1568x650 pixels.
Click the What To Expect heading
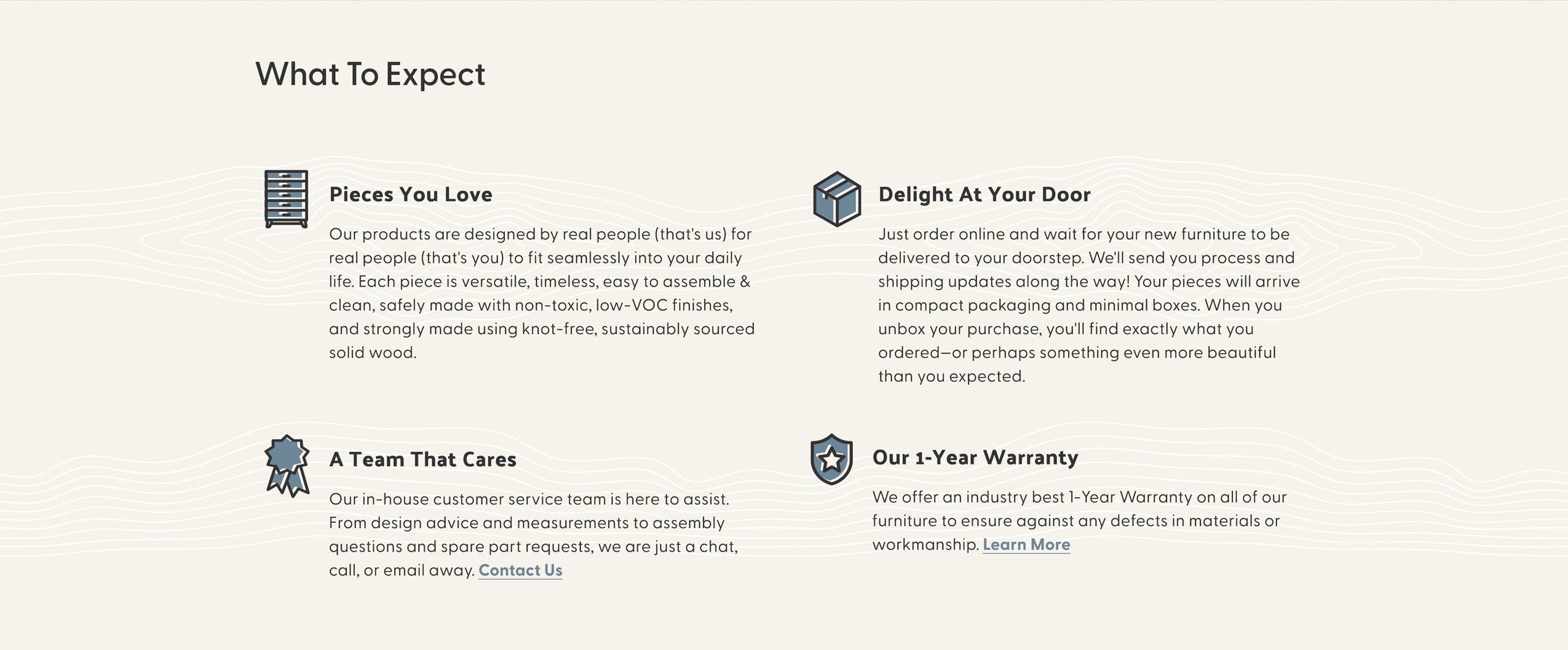(370, 74)
